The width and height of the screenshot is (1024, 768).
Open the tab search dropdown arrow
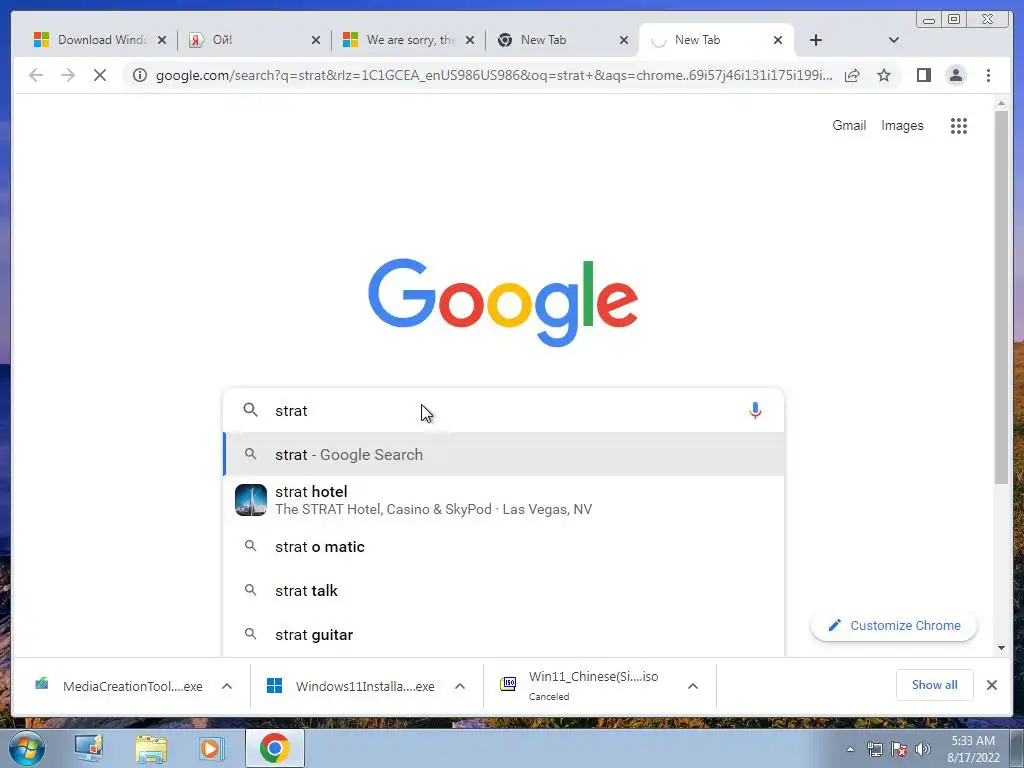[894, 40]
